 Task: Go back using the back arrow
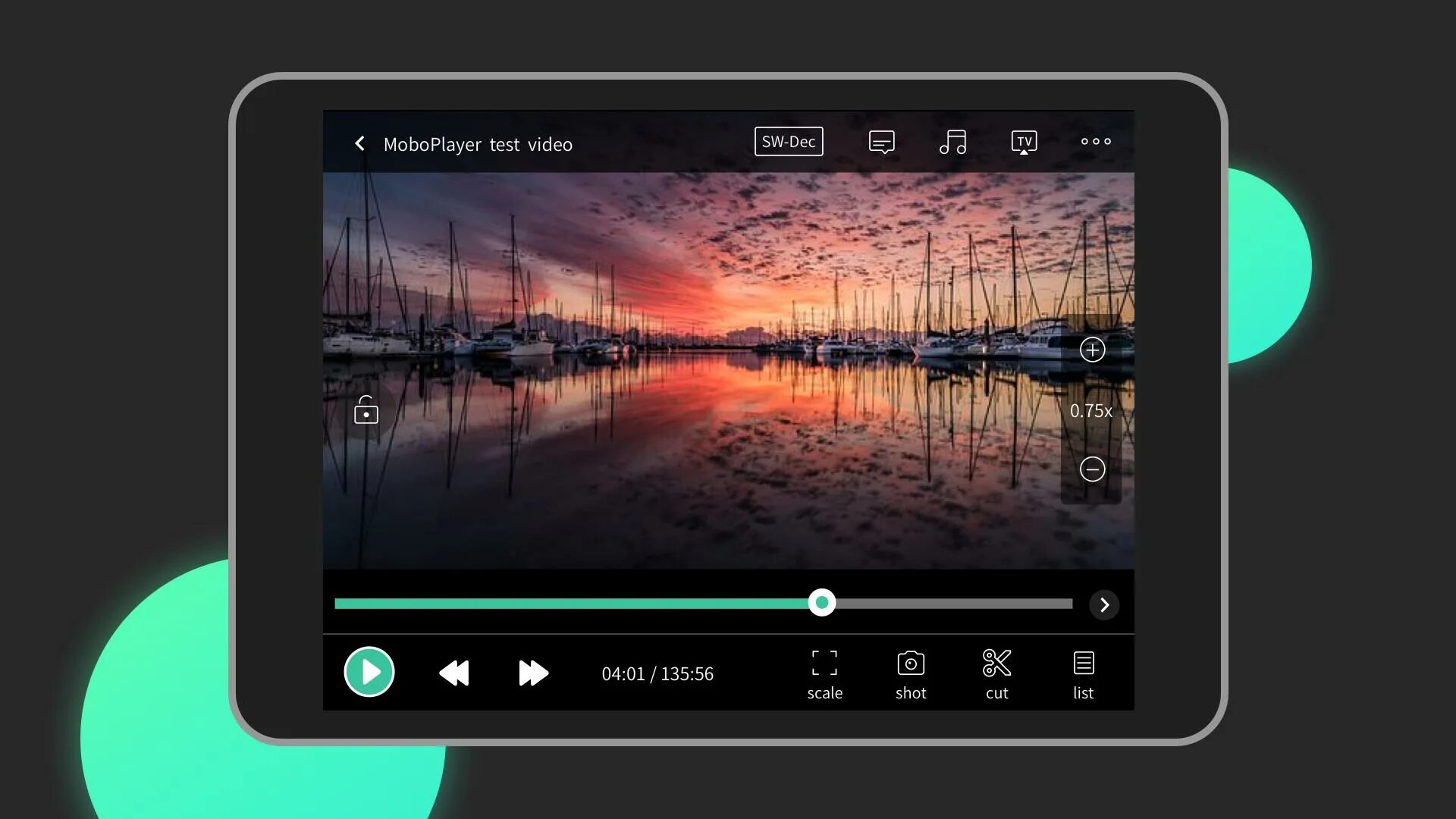coord(359,143)
